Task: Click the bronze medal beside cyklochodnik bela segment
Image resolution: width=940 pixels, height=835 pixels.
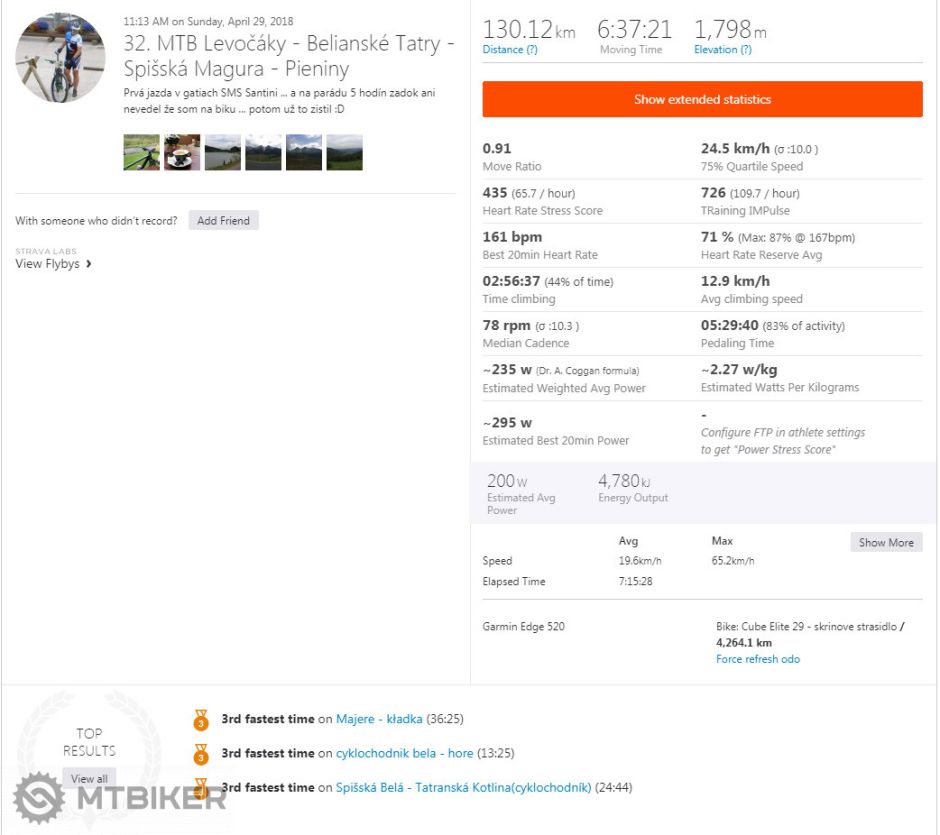Action: coord(201,753)
